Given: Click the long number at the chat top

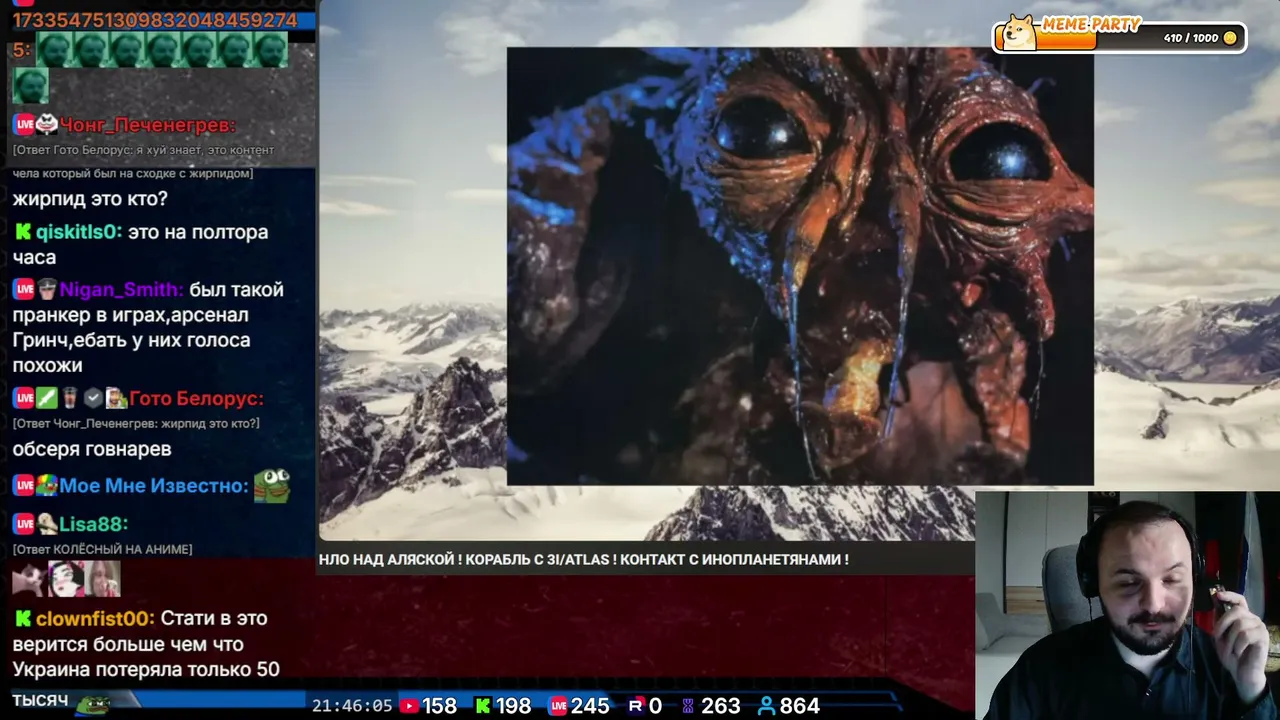Looking at the screenshot, I should pos(155,20).
